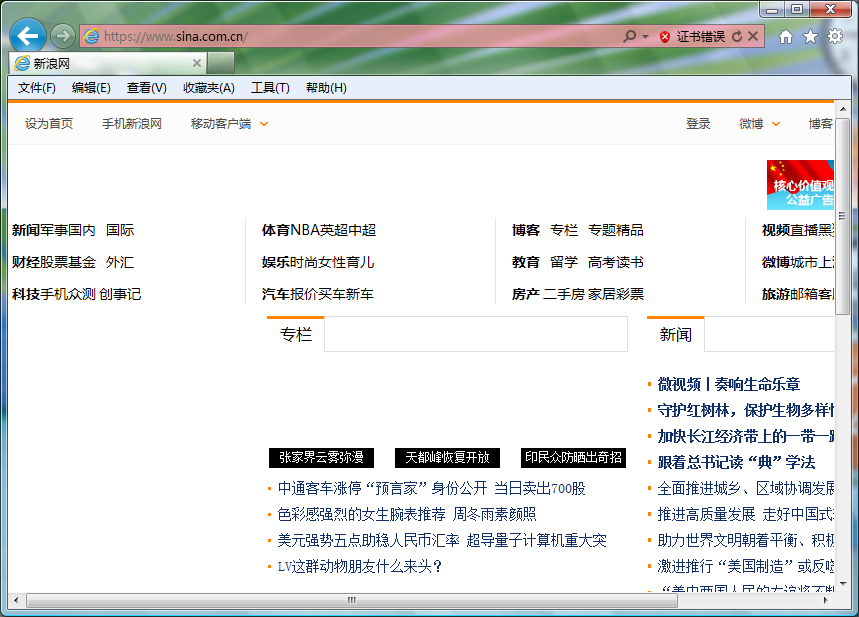This screenshot has height=617, width=859.
Task: Click the 登录 login link
Action: coord(698,124)
